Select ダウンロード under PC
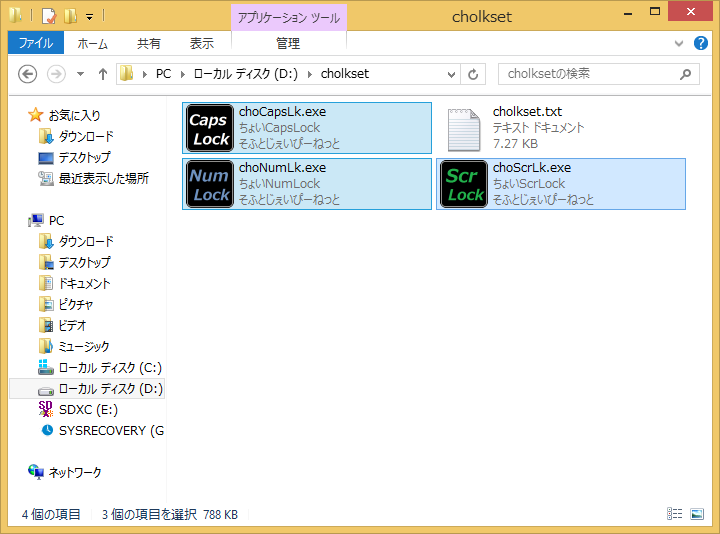The width and height of the screenshot is (720, 534). click(x=86, y=242)
